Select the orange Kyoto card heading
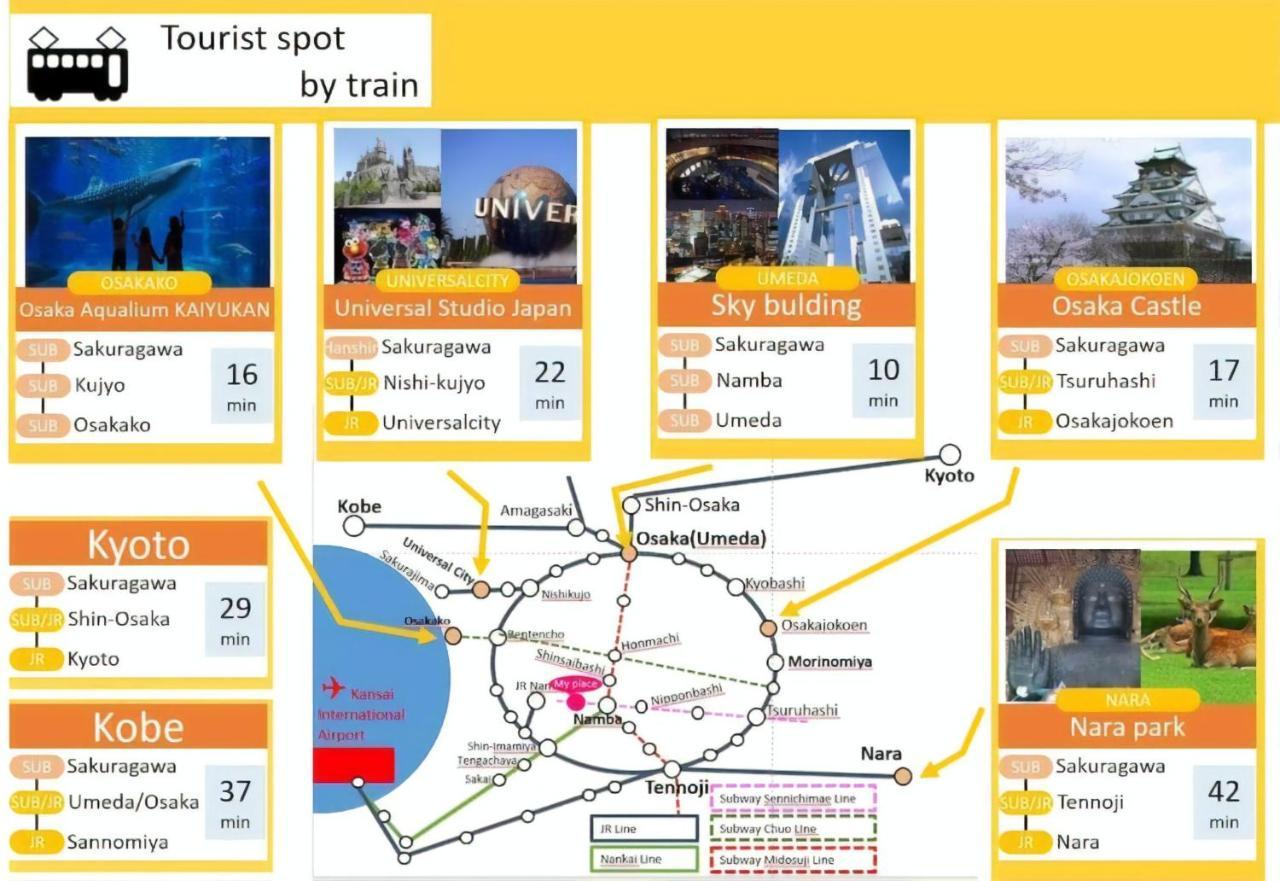This screenshot has width=1280, height=881. click(x=139, y=545)
